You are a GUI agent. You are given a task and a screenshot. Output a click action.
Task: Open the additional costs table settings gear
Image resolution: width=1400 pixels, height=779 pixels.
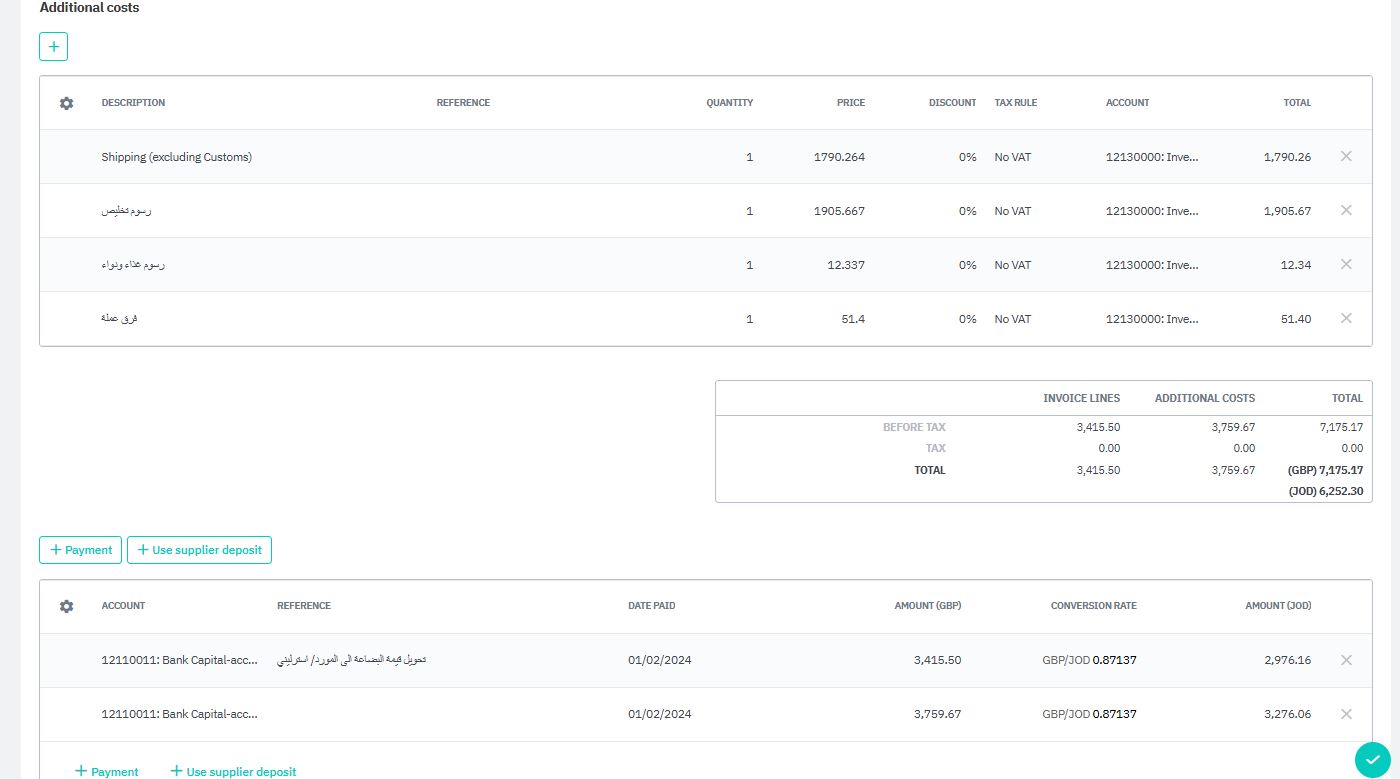tap(67, 103)
